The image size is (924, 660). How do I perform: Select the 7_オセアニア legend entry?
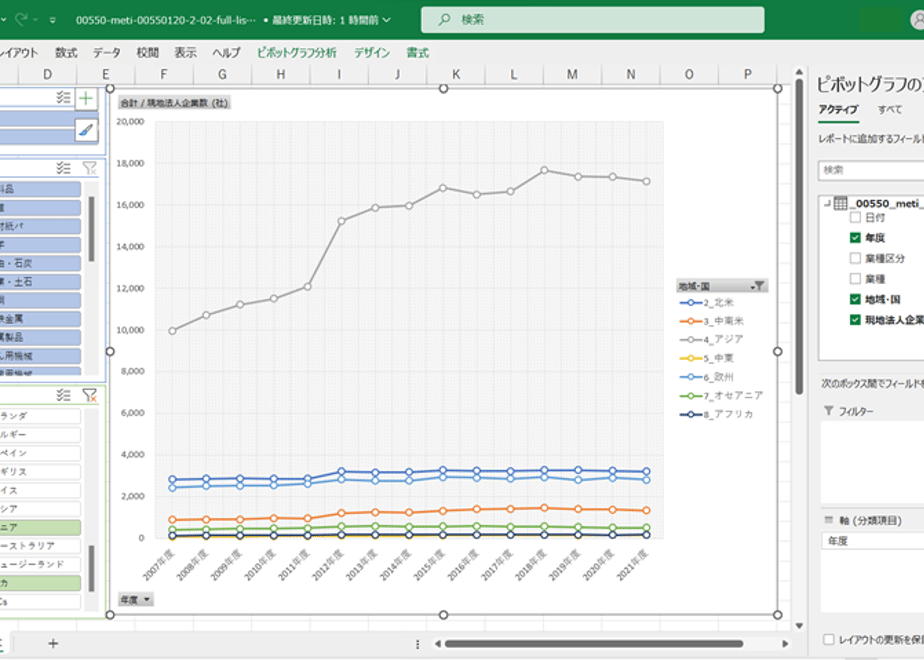(721, 395)
